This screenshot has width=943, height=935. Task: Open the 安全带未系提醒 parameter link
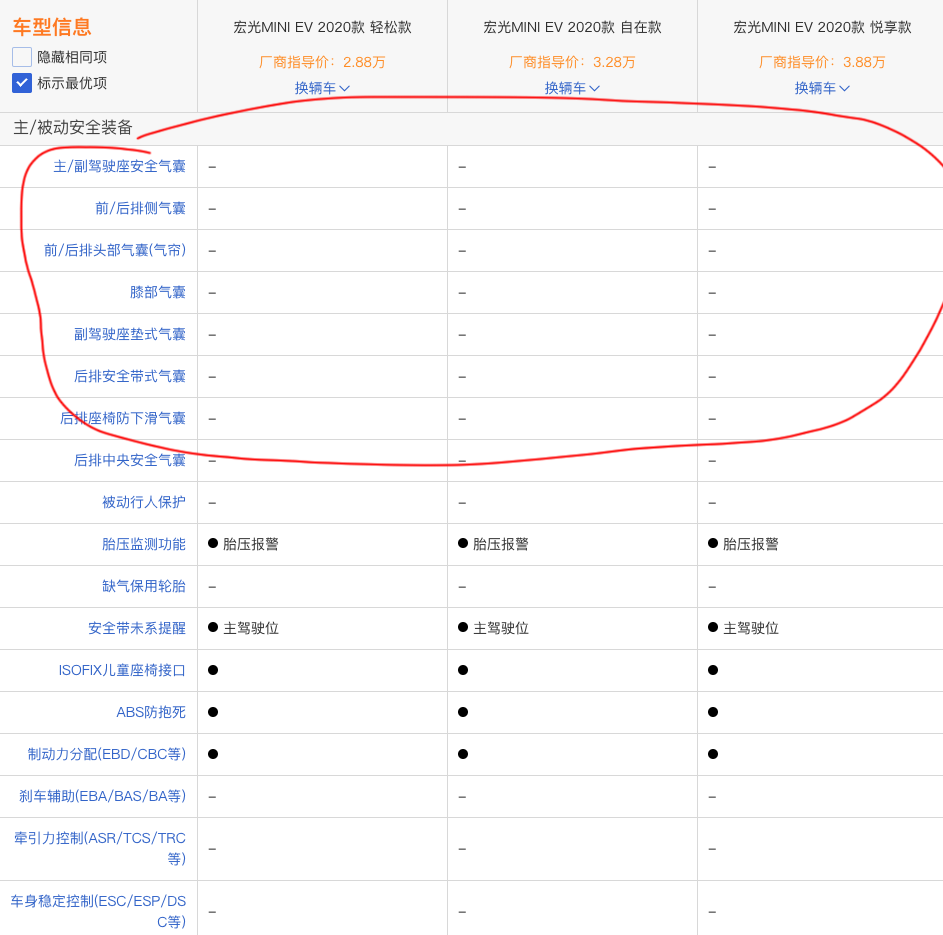click(x=136, y=628)
